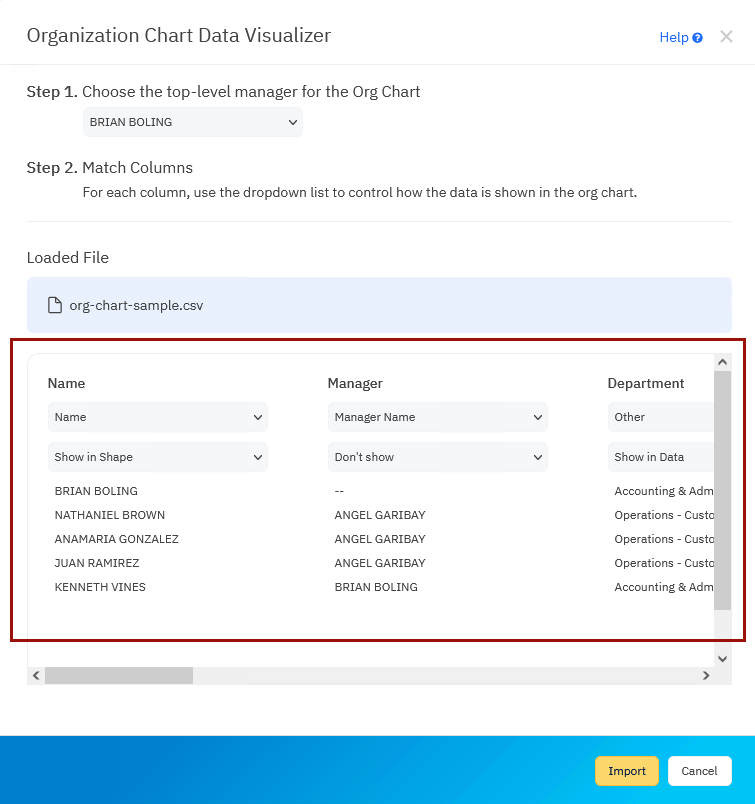Select the org-chart-sample.csv loaded file entry

point(380,305)
